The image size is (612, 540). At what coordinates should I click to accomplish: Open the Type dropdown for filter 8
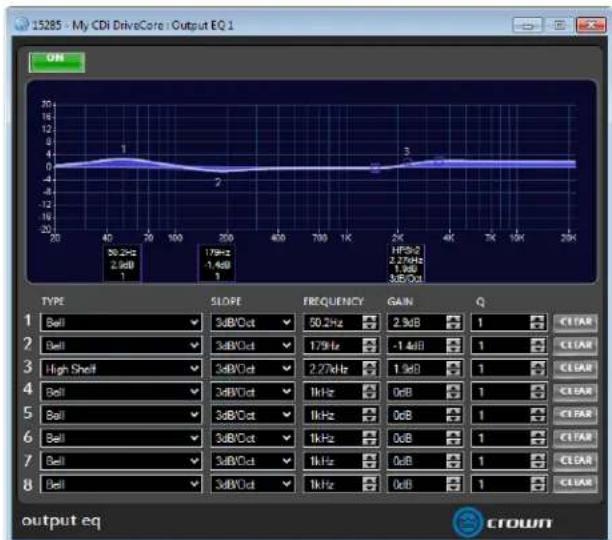(121, 484)
